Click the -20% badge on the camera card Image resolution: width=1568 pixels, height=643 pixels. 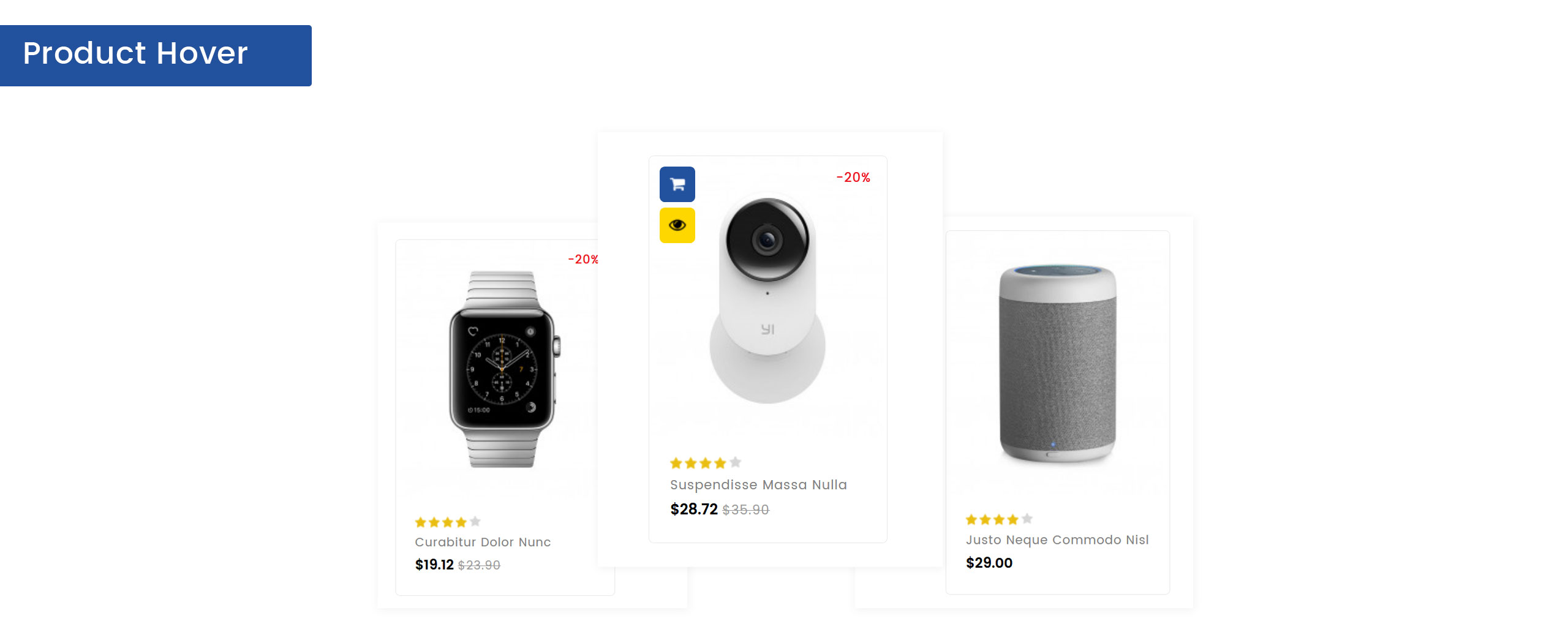click(x=853, y=178)
